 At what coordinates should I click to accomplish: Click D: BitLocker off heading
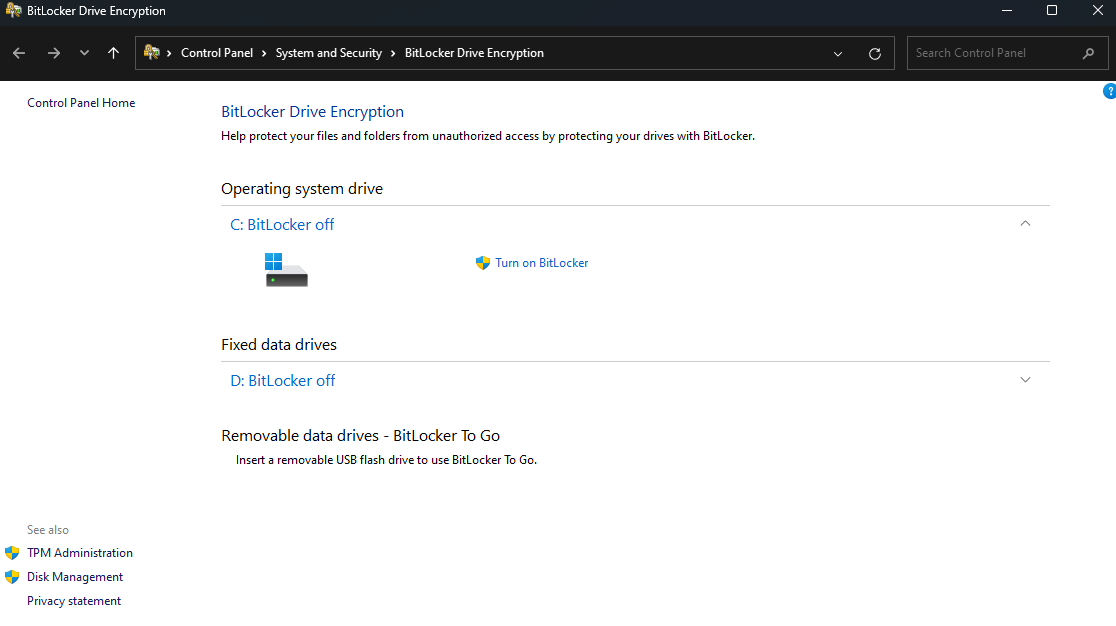point(283,381)
